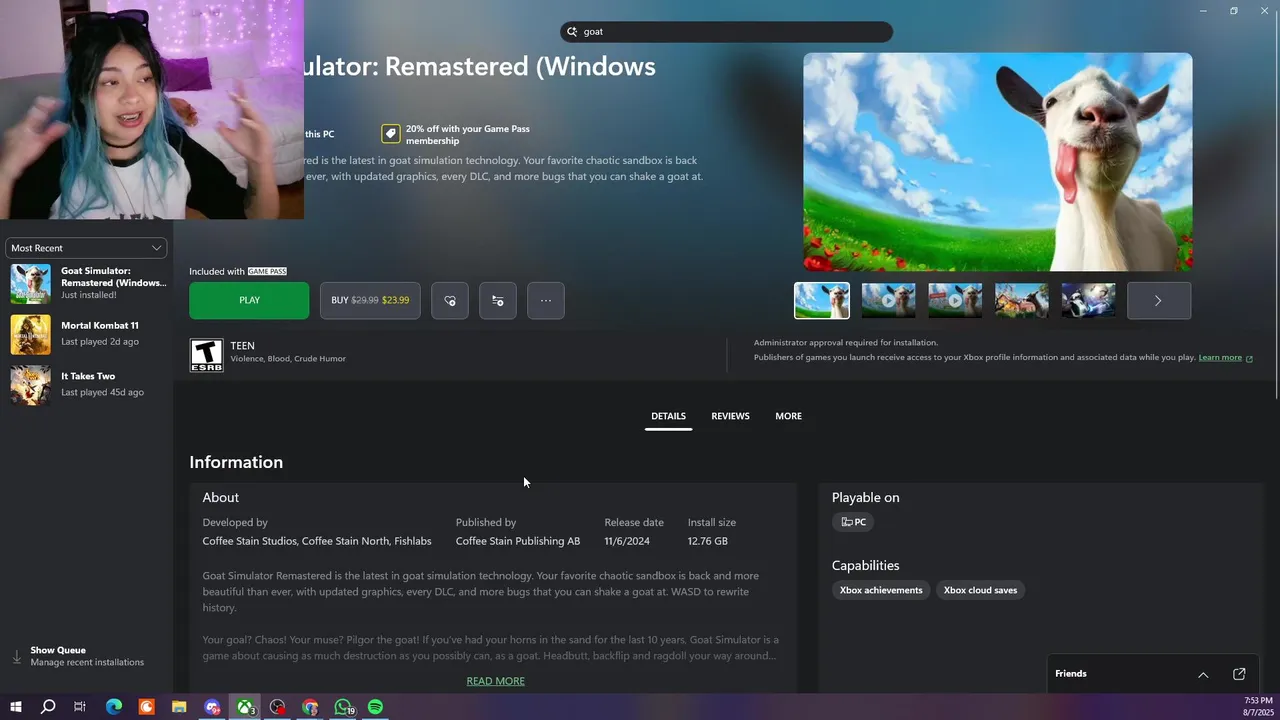The height and width of the screenshot is (720, 1280).
Task: Click the 12.76 GB install size value
Action: click(708, 541)
